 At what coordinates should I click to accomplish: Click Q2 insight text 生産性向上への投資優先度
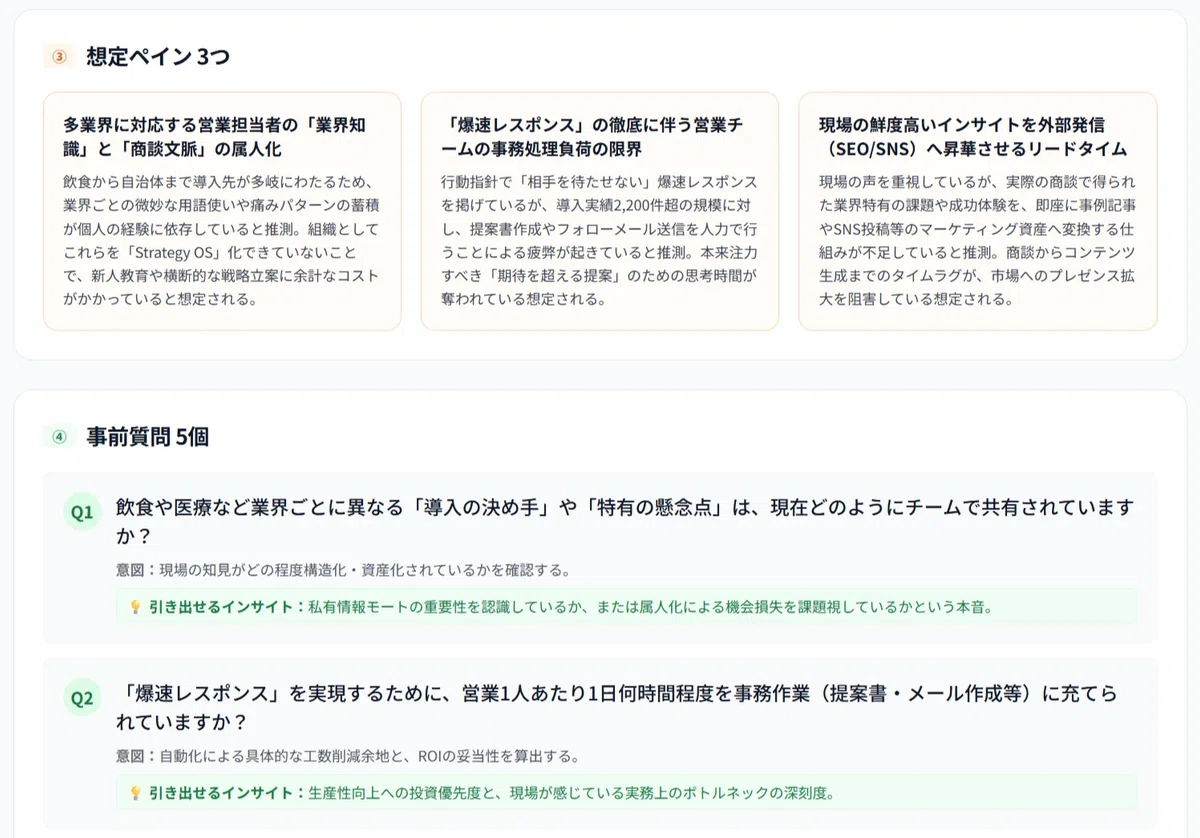(571, 793)
